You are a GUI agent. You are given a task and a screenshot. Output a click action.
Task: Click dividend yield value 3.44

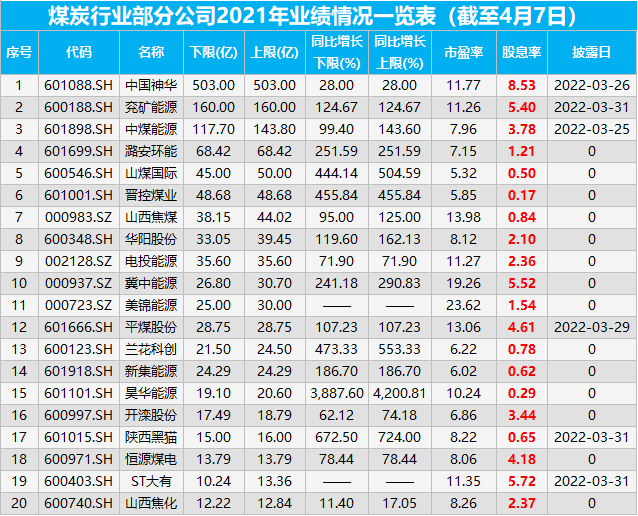522,415
